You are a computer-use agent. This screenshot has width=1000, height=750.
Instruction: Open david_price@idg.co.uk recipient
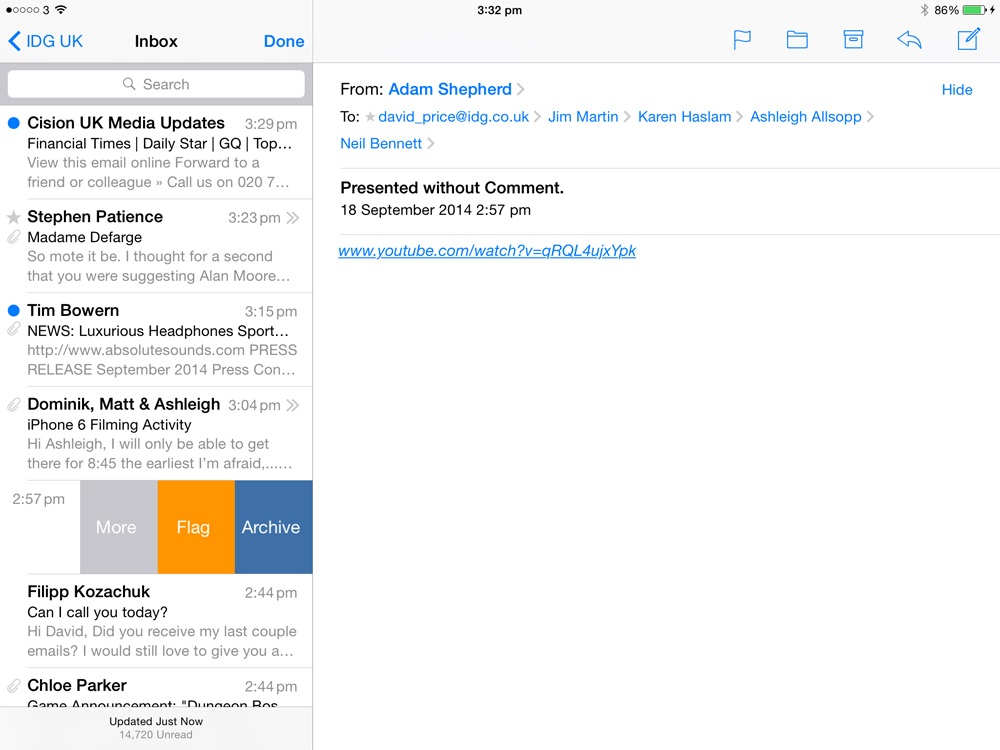coord(453,117)
